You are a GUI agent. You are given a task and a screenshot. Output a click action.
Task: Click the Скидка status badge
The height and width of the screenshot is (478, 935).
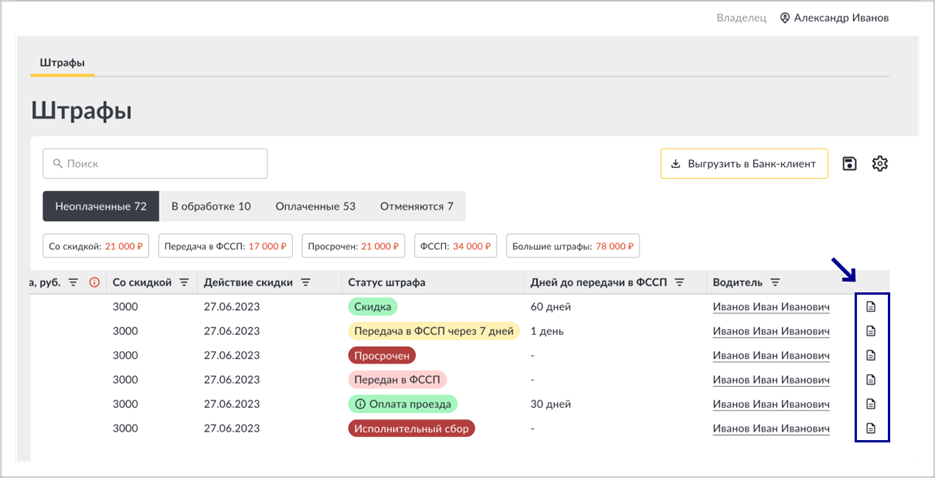pyautogui.click(x=373, y=307)
